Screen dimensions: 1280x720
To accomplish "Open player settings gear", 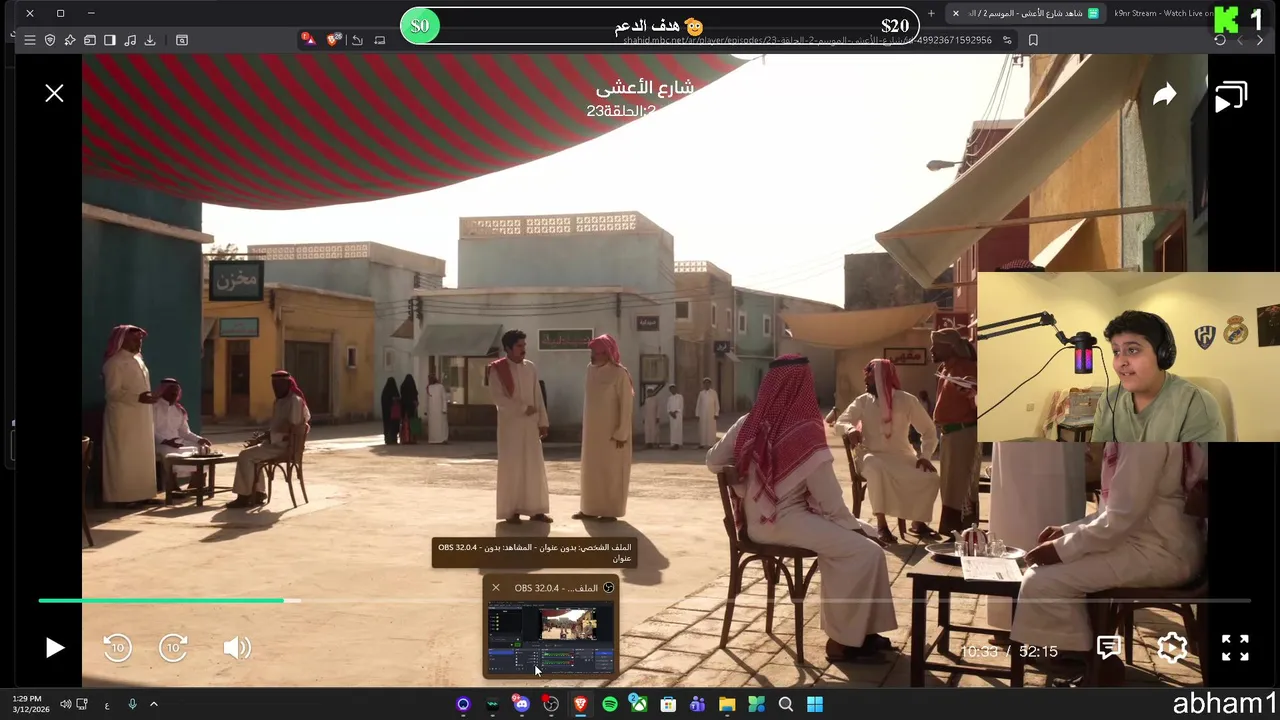I will pyautogui.click(x=1172, y=648).
